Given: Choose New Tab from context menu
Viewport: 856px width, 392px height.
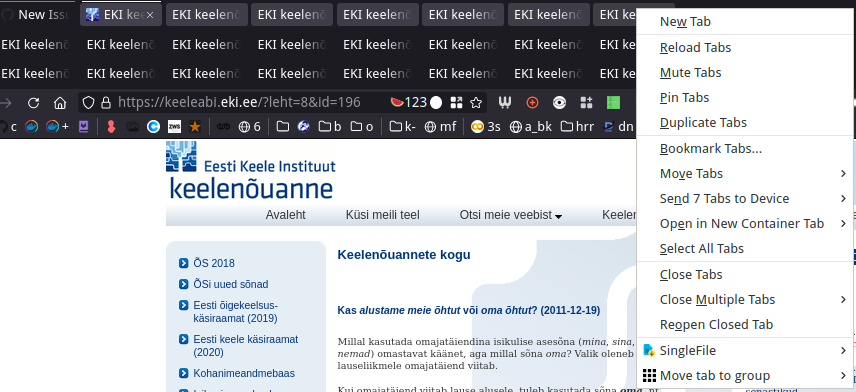Looking at the screenshot, I should pos(746,22).
